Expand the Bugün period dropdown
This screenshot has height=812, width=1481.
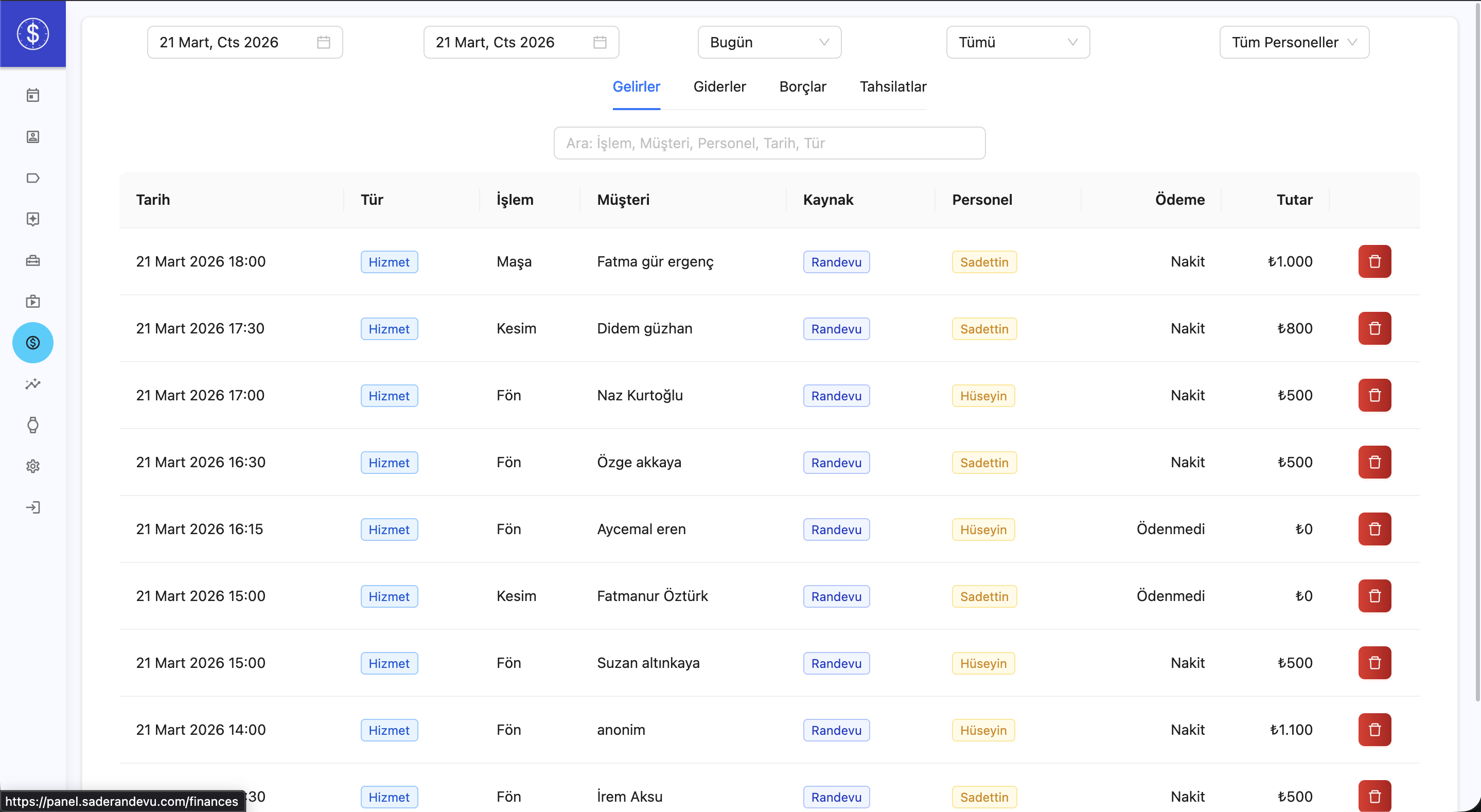point(769,43)
